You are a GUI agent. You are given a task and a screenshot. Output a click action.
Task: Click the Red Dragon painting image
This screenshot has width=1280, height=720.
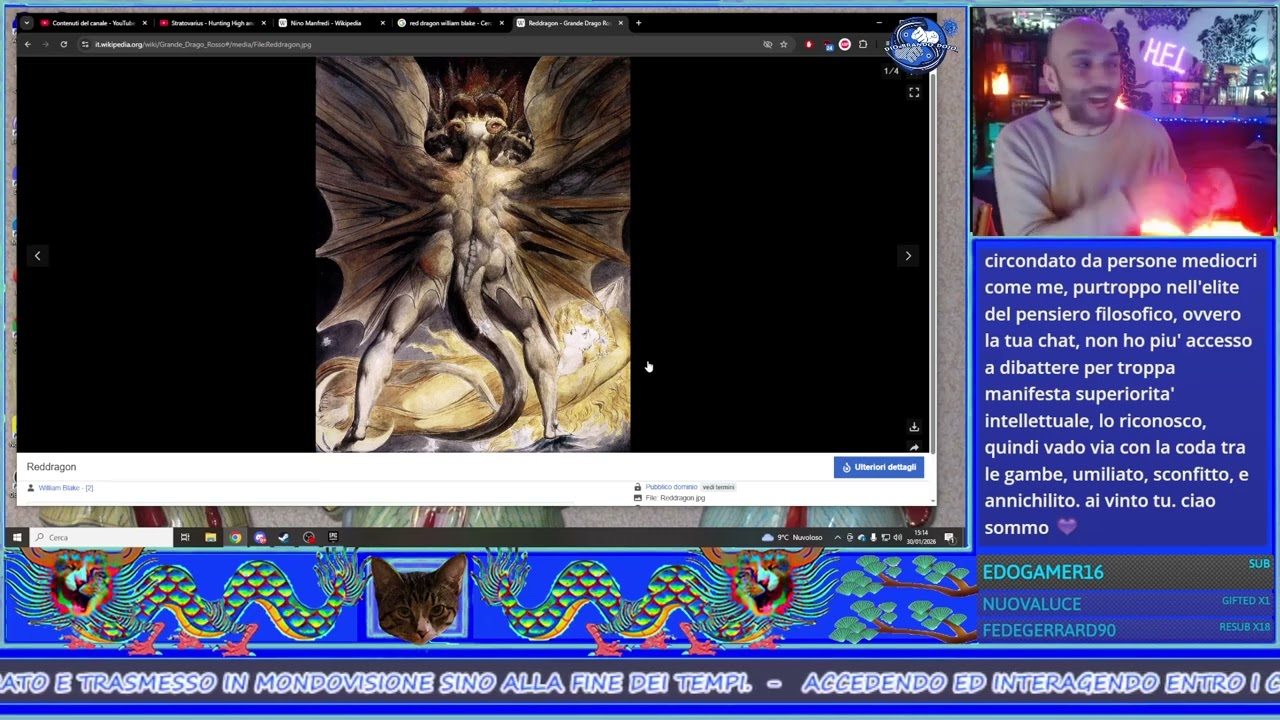point(473,254)
